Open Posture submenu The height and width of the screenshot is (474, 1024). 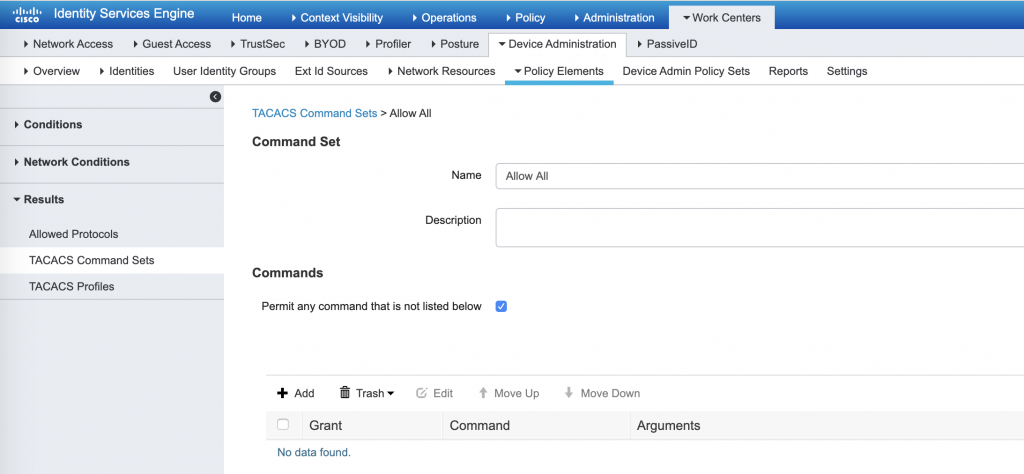pyautogui.click(x=455, y=44)
